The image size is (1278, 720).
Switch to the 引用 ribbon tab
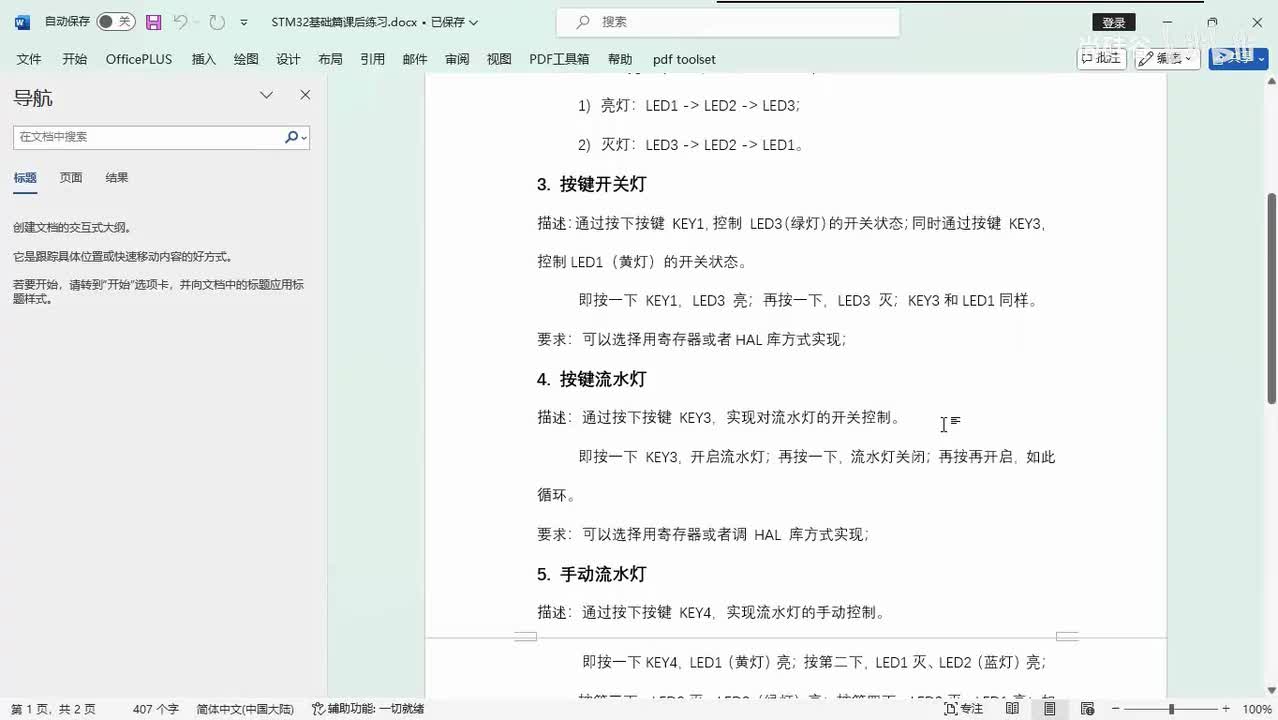(373, 59)
